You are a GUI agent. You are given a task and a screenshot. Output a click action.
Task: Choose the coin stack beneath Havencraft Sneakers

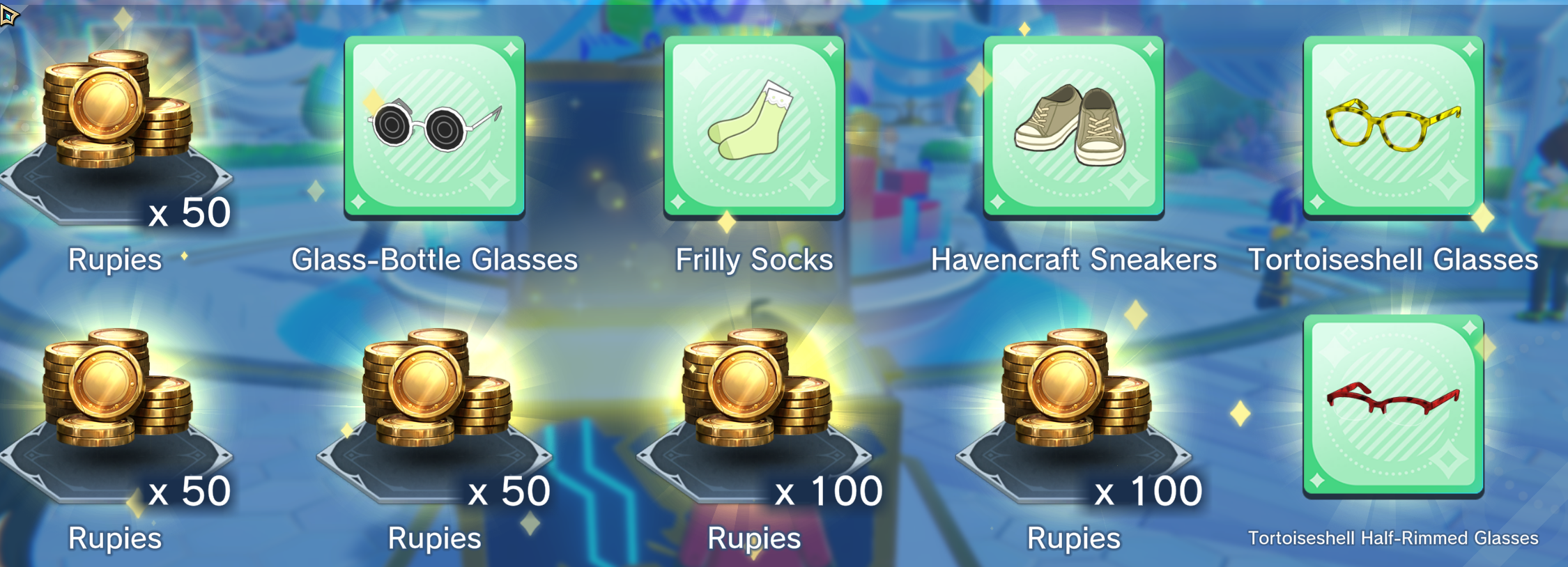[1075, 388]
